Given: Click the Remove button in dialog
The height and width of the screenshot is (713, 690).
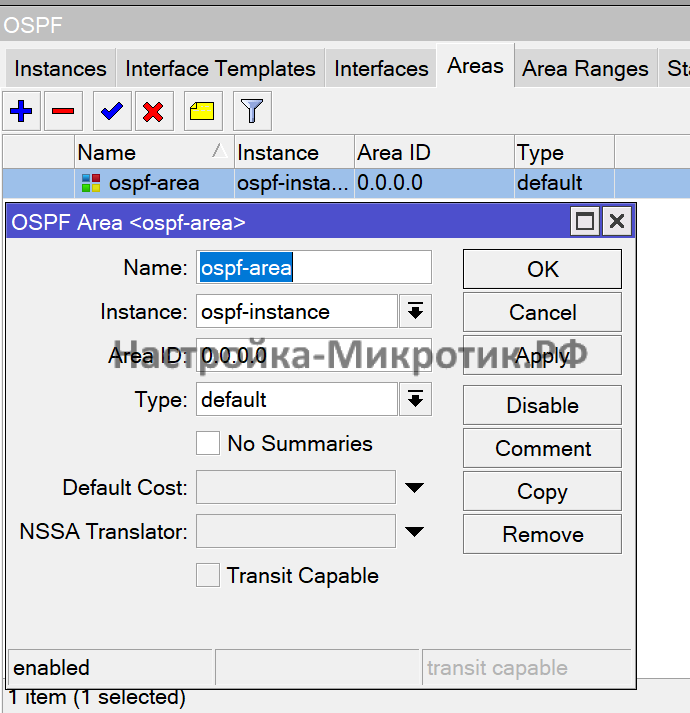Looking at the screenshot, I should tap(542, 534).
